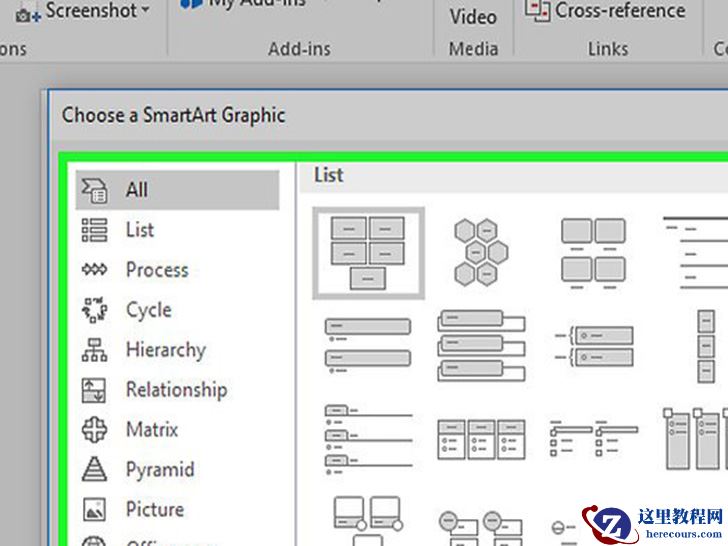Select the Tab List layout thumbnail

click(x=368, y=442)
